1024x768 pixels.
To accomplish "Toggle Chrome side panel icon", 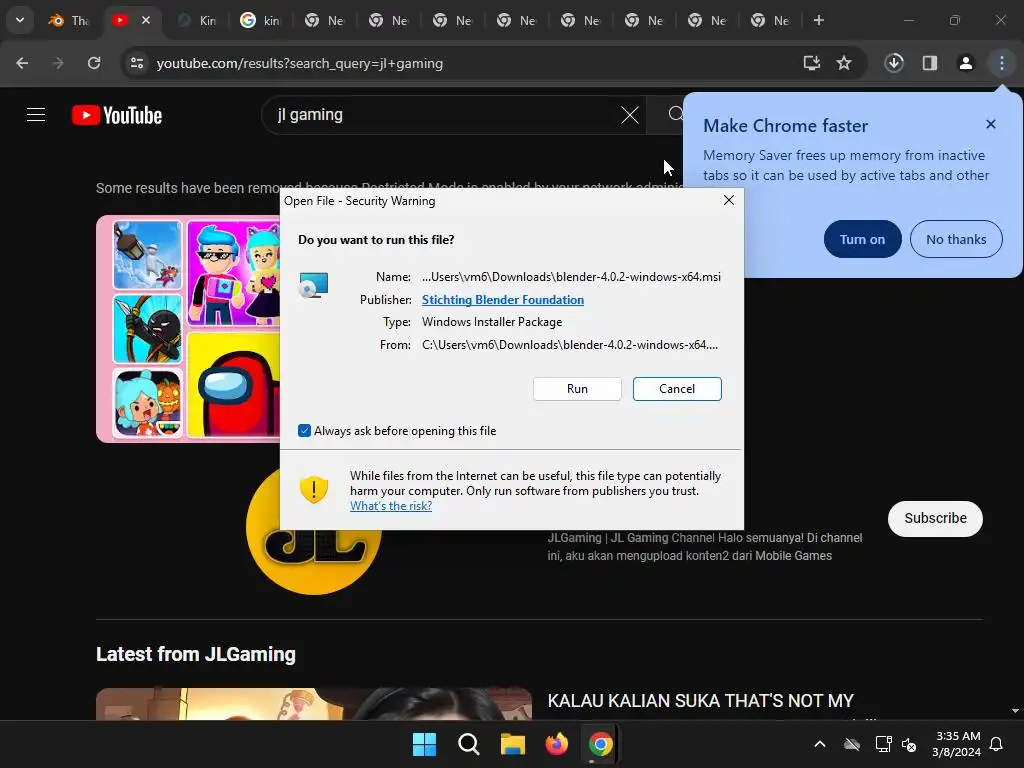I will (930, 63).
